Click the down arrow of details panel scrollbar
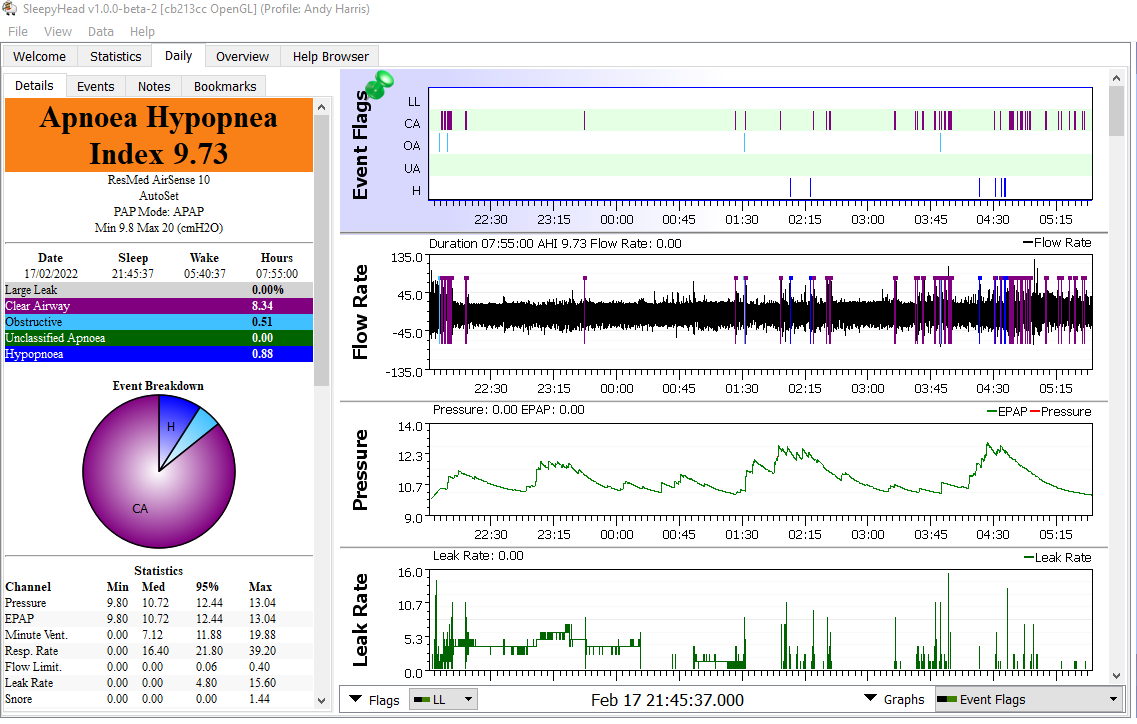The height and width of the screenshot is (724, 1137). 322,702
